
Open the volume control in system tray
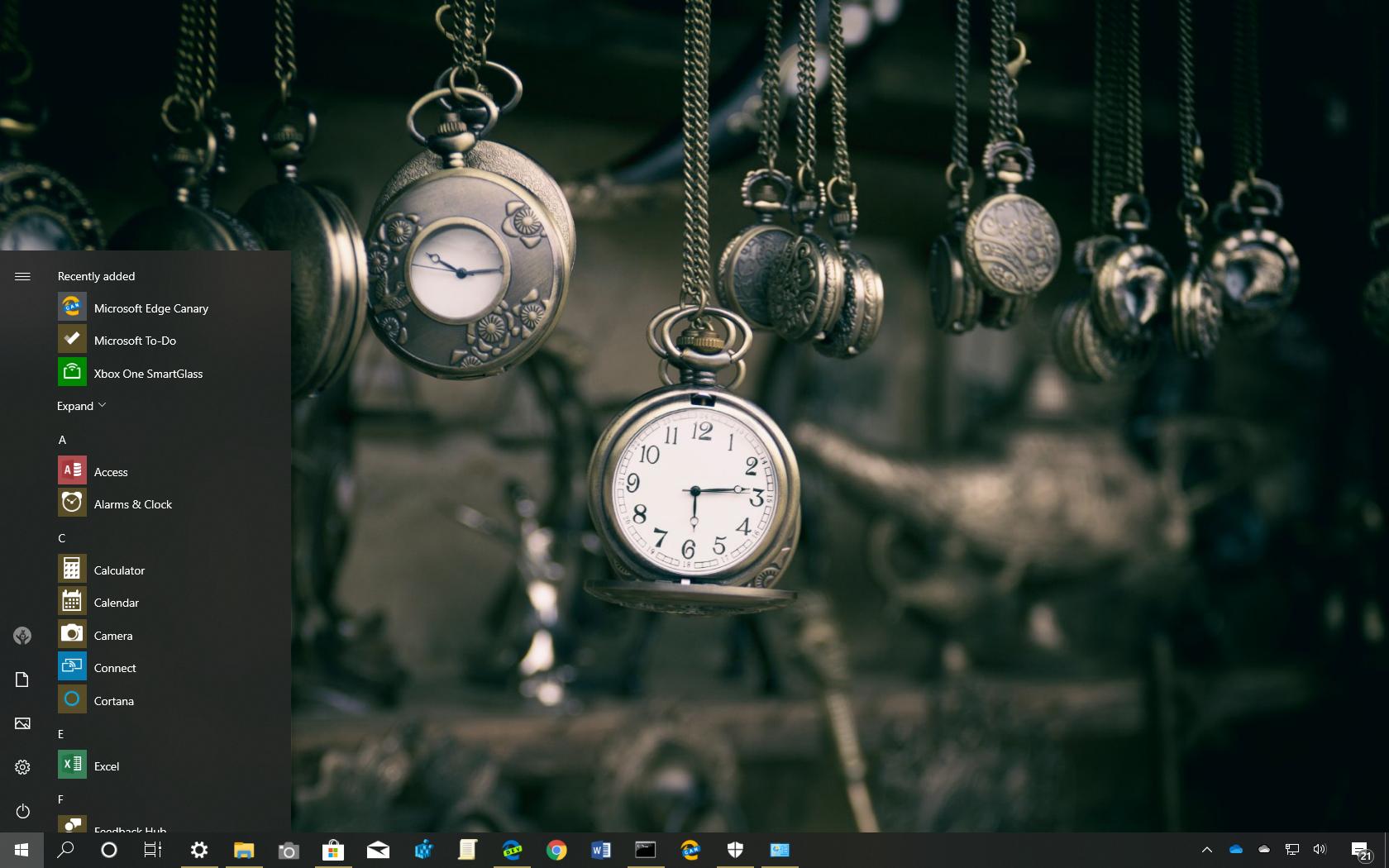pos(1320,850)
